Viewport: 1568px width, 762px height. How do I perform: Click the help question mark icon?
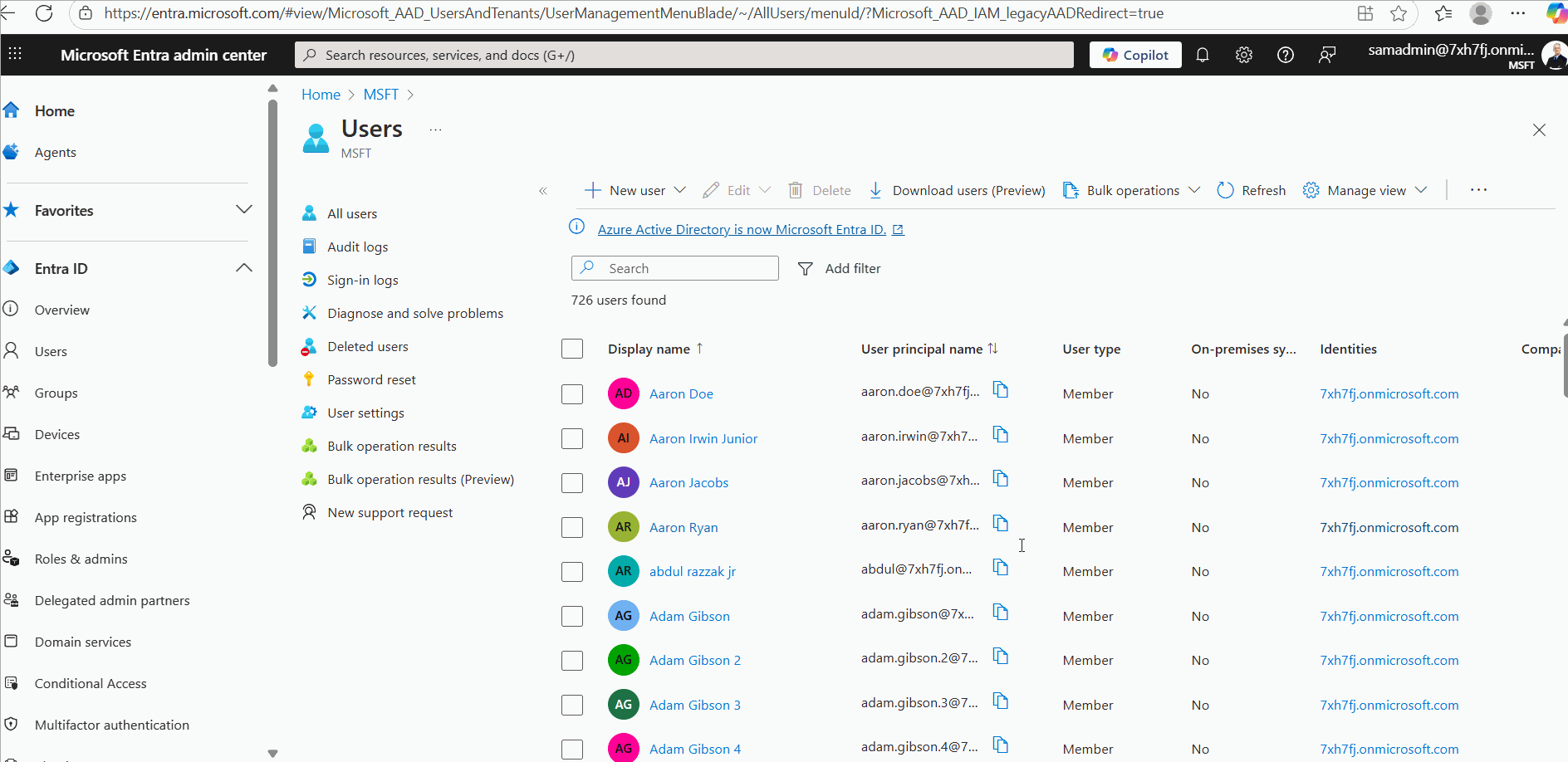(x=1285, y=55)
